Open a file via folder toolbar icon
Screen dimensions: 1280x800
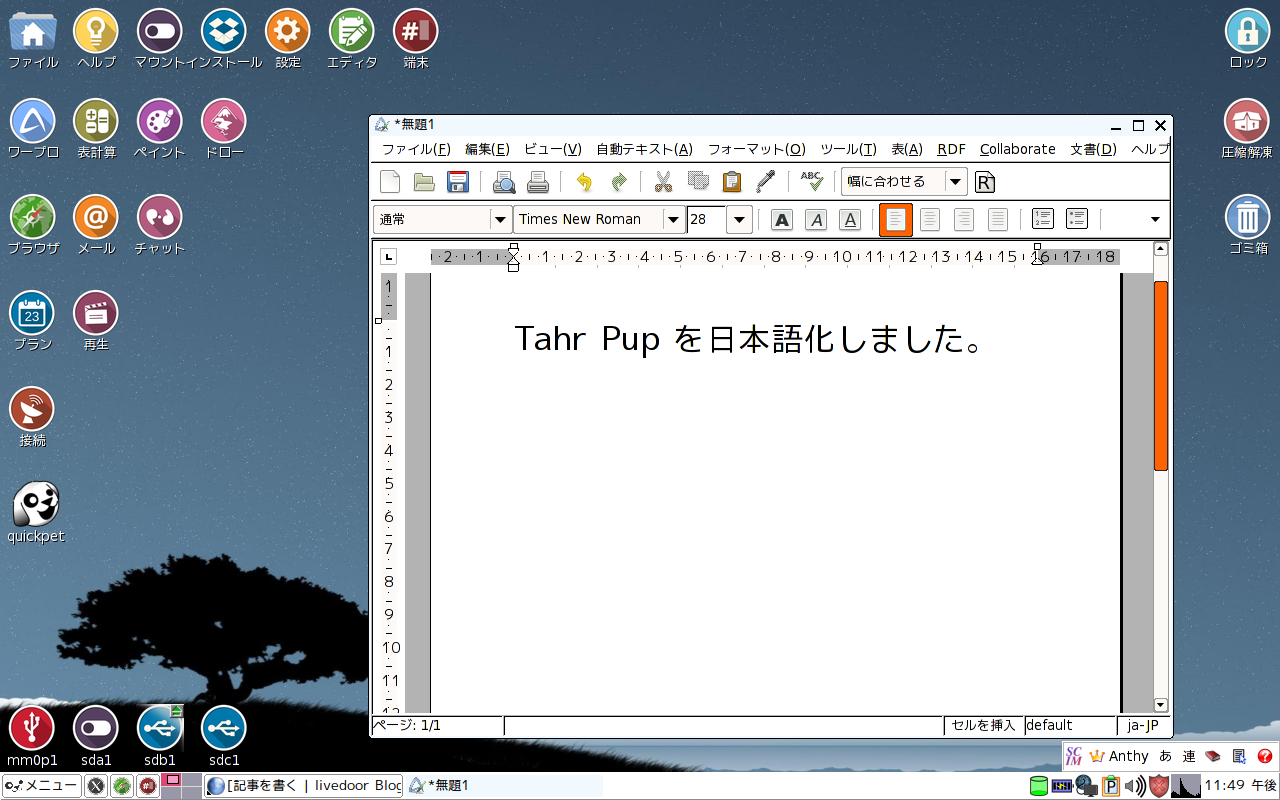424,182
